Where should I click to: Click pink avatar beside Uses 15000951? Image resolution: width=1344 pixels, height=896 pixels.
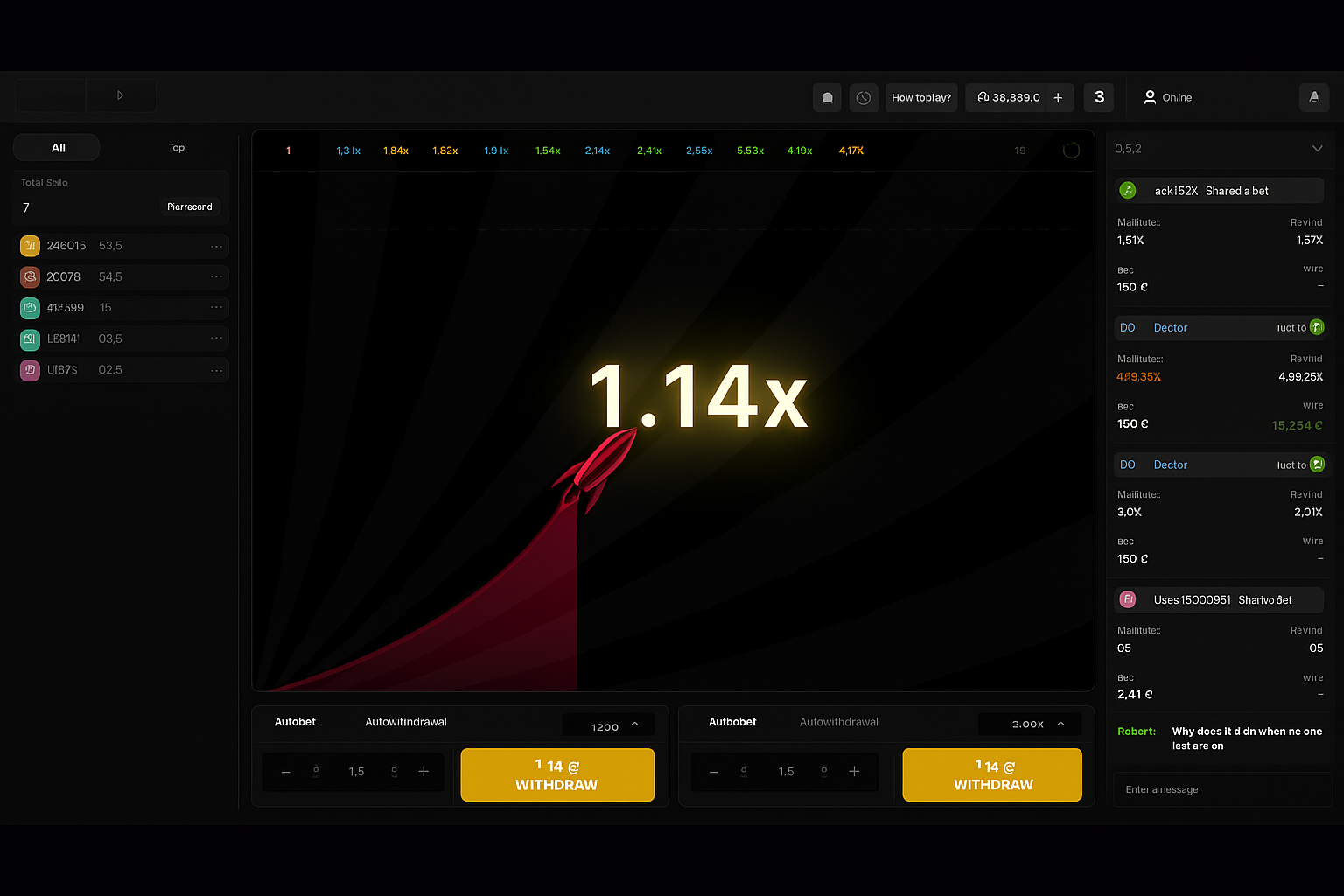[x=1128, y=599]
